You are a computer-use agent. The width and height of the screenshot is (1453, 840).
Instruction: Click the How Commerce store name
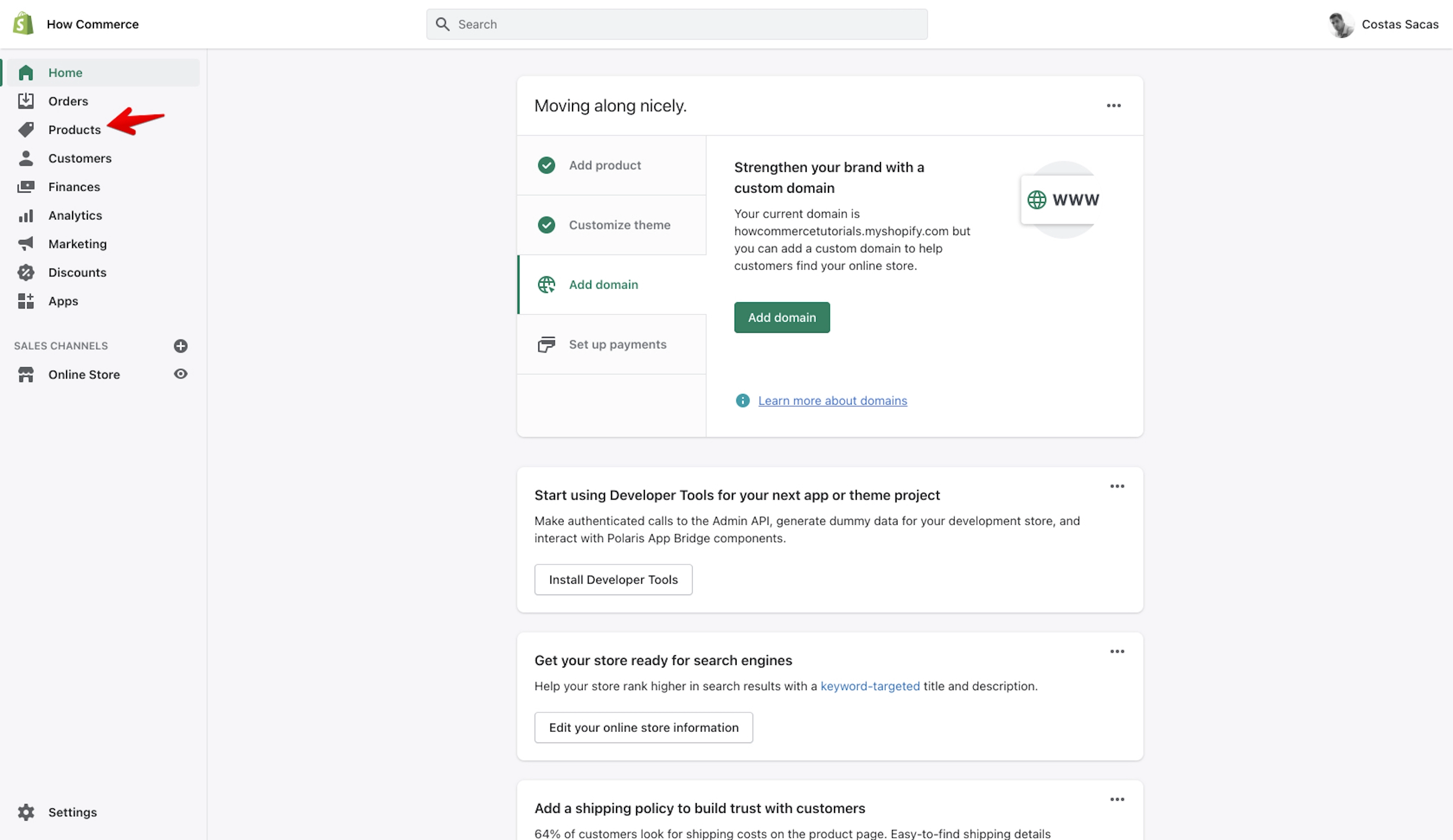click(92, 24)
